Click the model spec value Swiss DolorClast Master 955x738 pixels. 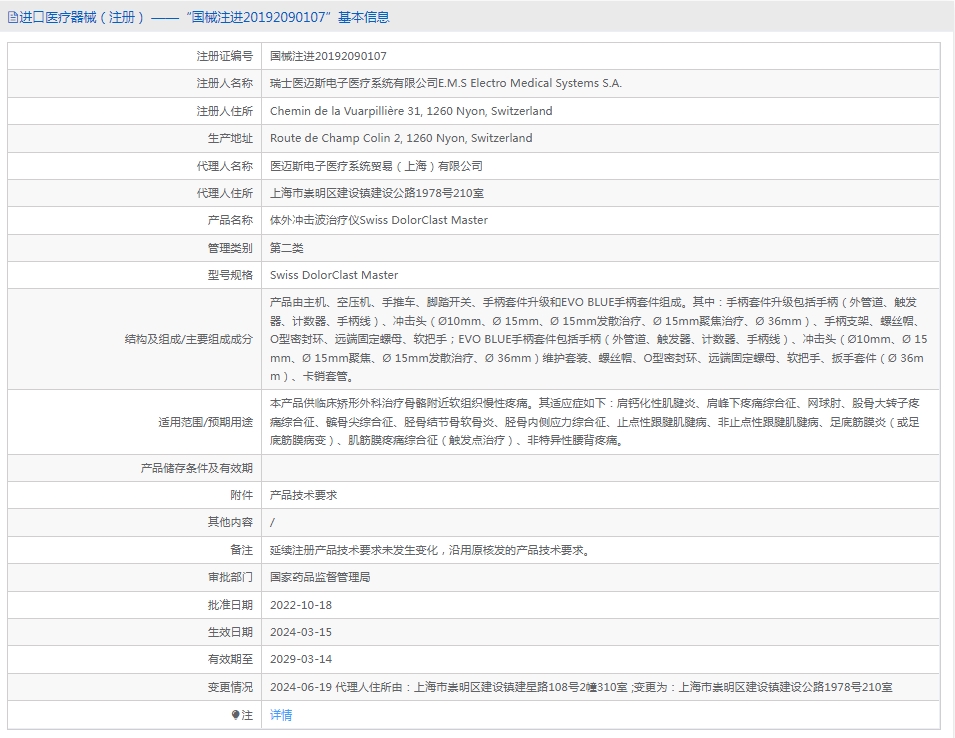click(333, 276)
